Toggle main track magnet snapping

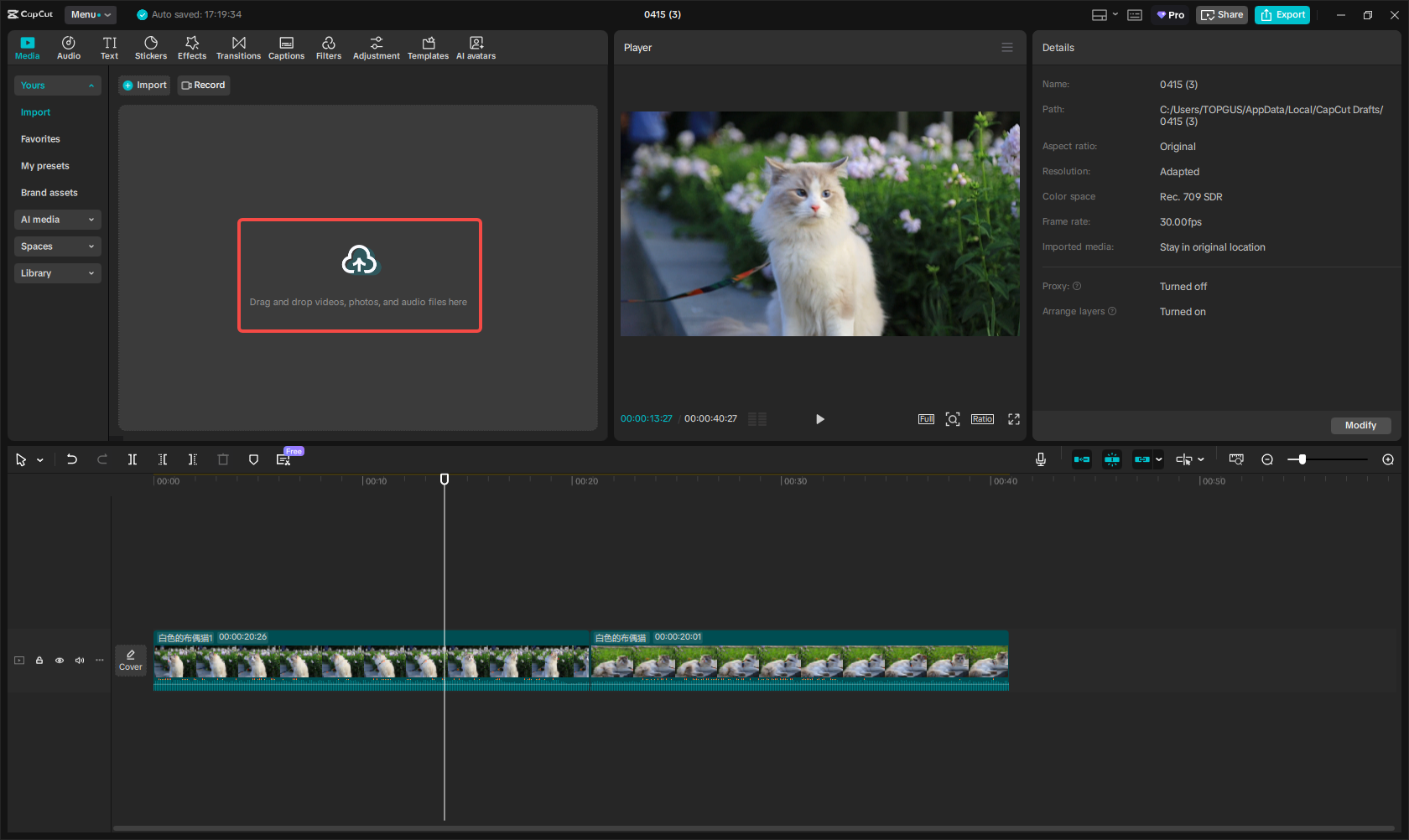[x=1082, y=459]
